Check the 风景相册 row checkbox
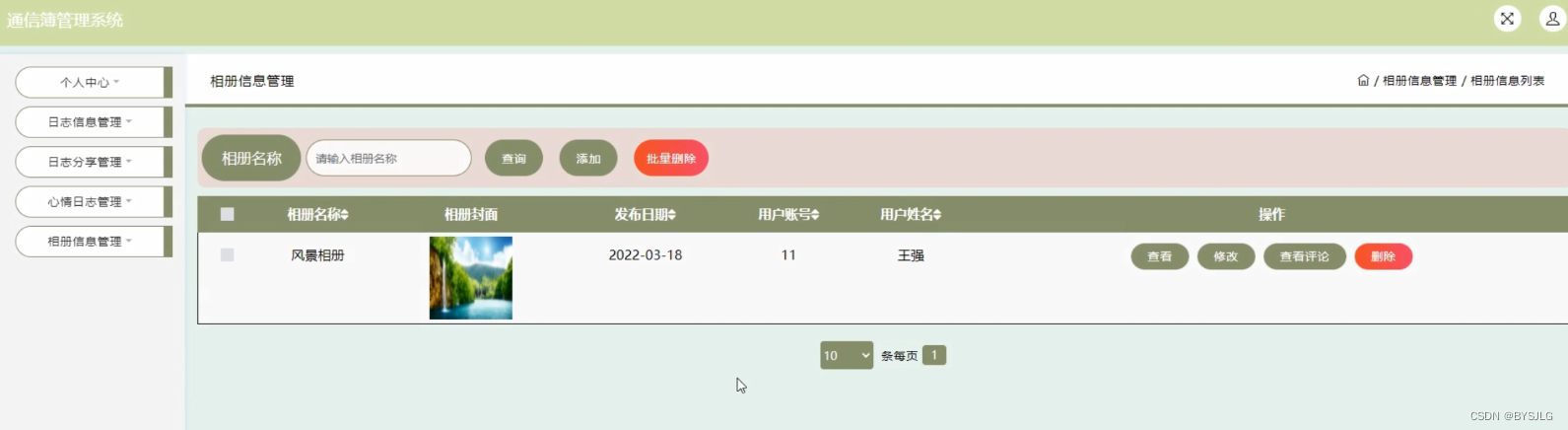 click(x=227, y=254)
